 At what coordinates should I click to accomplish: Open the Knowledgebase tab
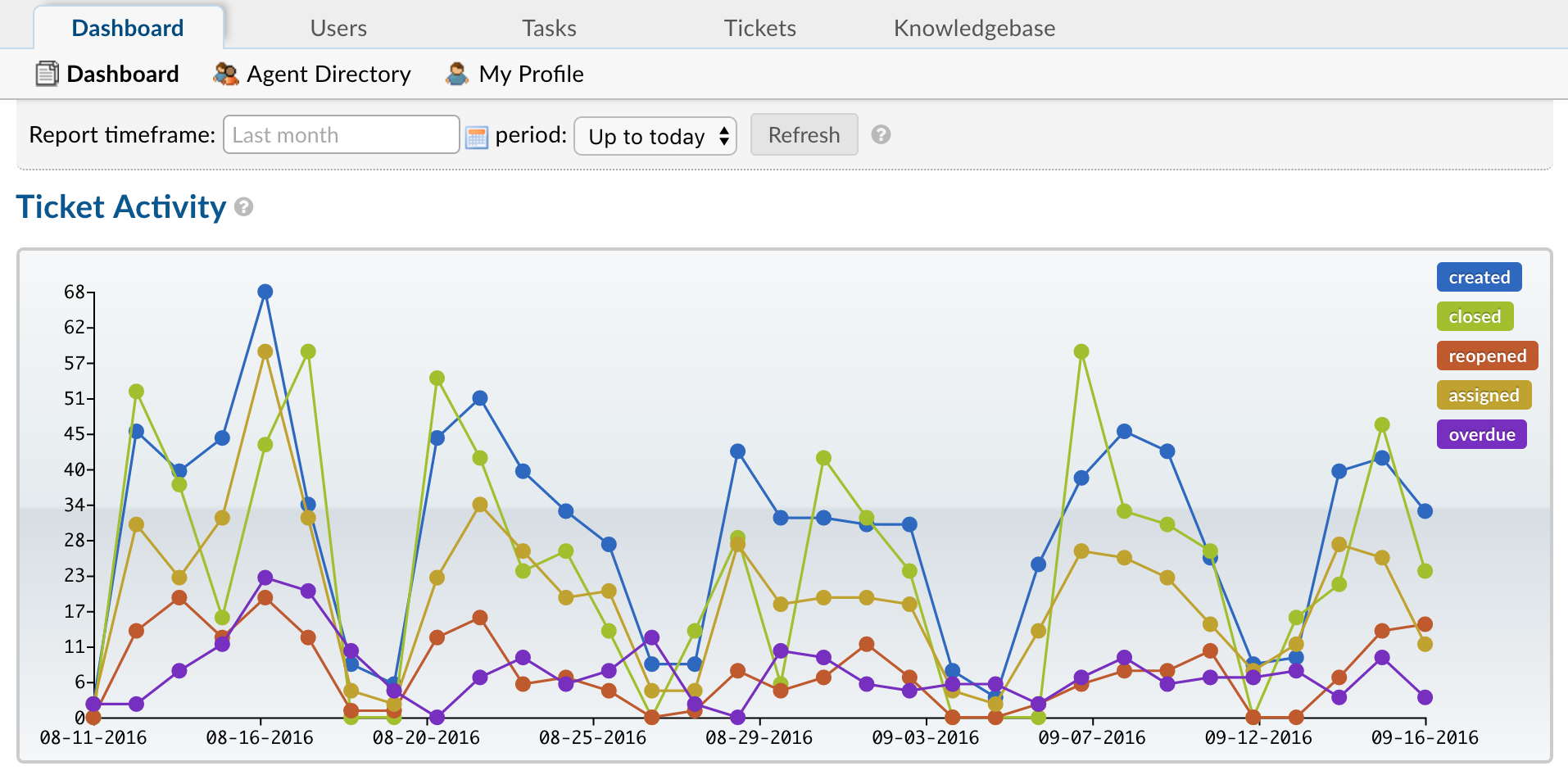[975, 27]
